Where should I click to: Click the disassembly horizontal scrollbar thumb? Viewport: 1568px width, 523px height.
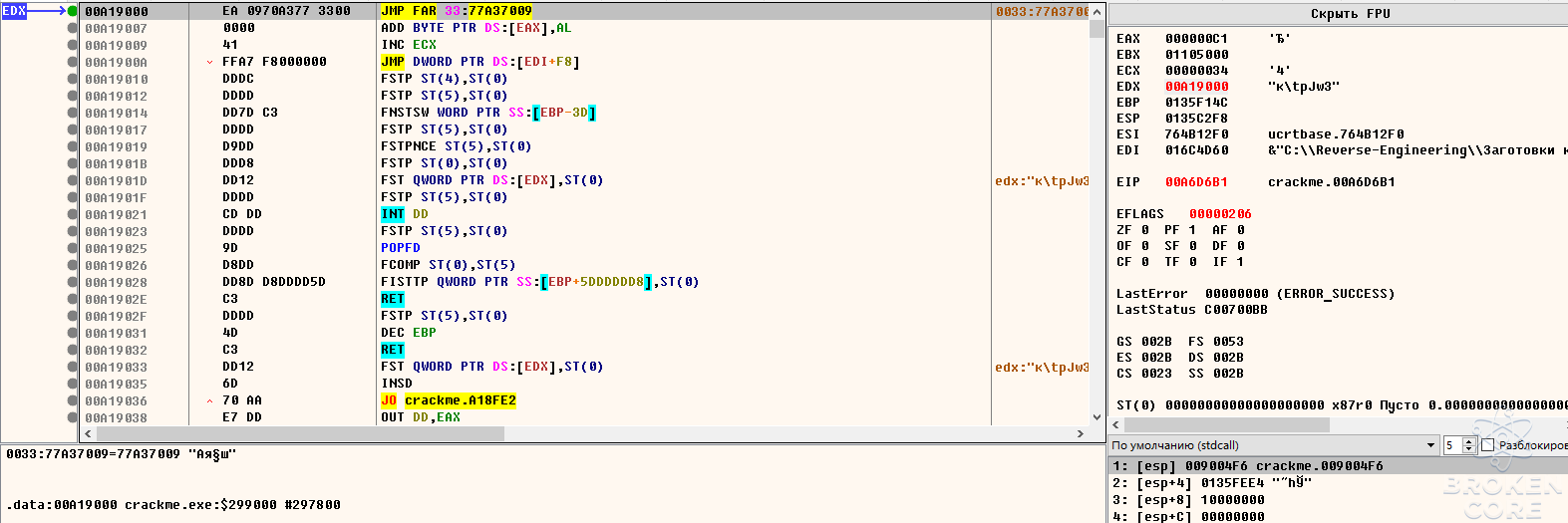[x=299, y=433]
